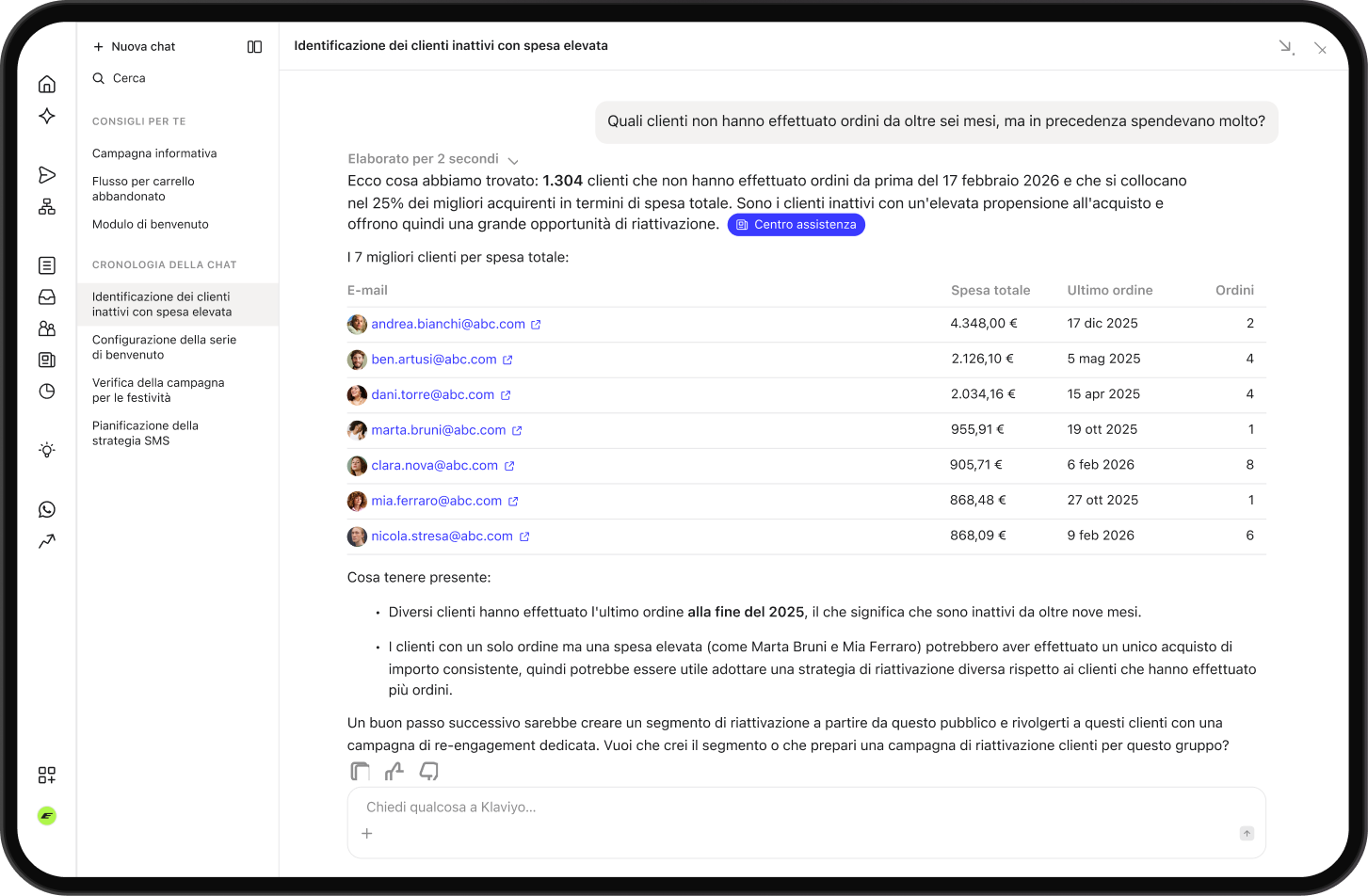Open the Flows hierarchy icon

click(x=47, y=206)
